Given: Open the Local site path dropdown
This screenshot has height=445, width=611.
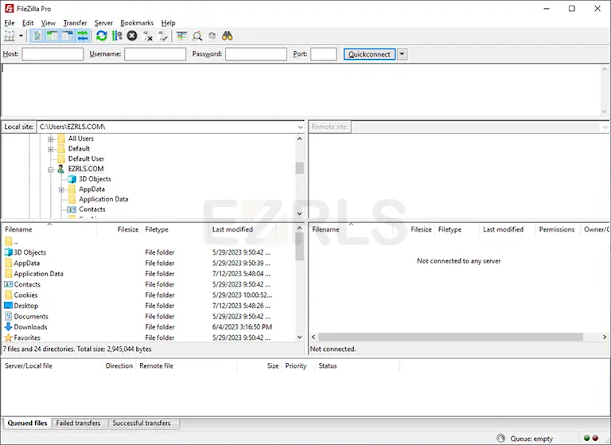Looking at the screenshot, I should click(300, 127).
